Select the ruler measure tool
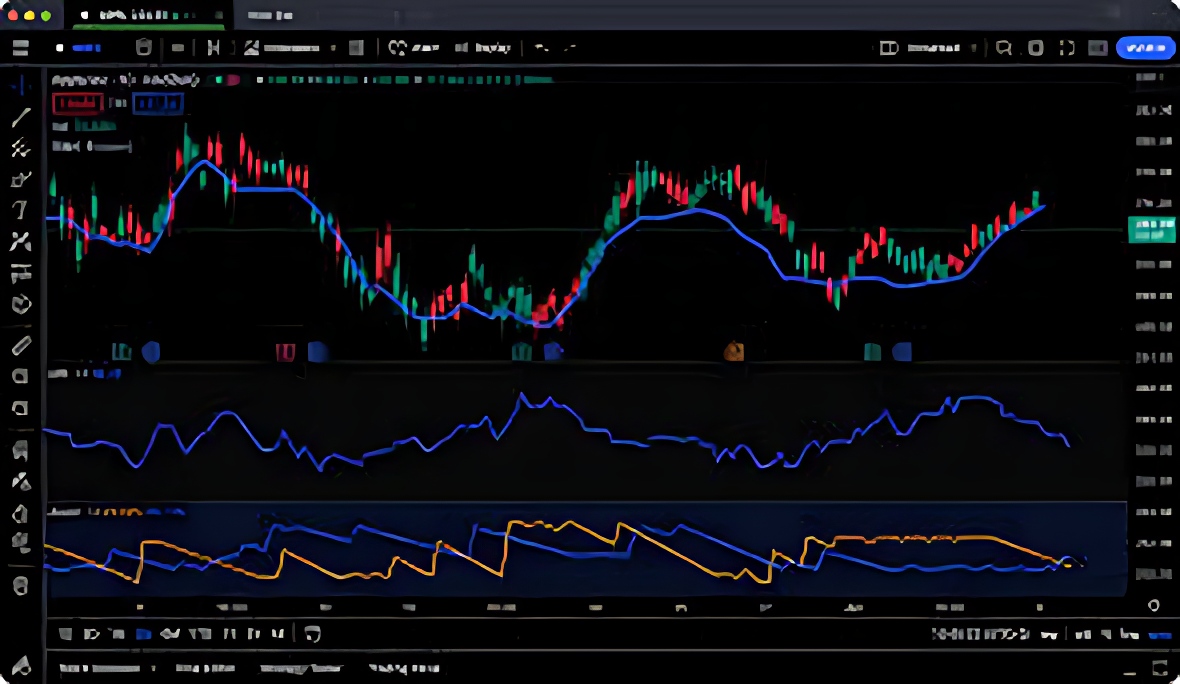This screenshot has width=1180, height=684. pos(20,346)
